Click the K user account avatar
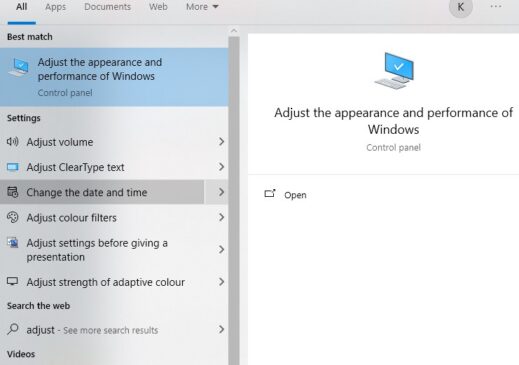 tap(461, 7)
